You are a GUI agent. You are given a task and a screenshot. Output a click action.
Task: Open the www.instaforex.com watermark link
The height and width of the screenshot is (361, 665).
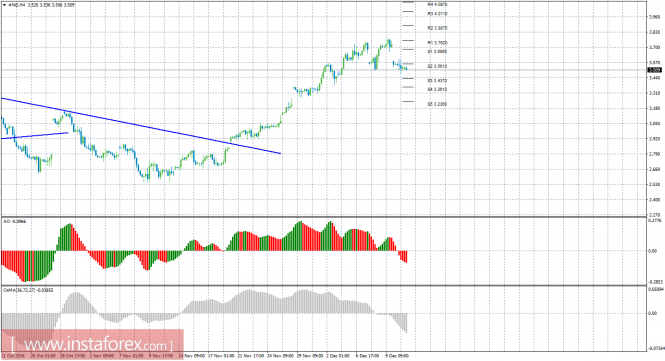(x=92, y=344)
